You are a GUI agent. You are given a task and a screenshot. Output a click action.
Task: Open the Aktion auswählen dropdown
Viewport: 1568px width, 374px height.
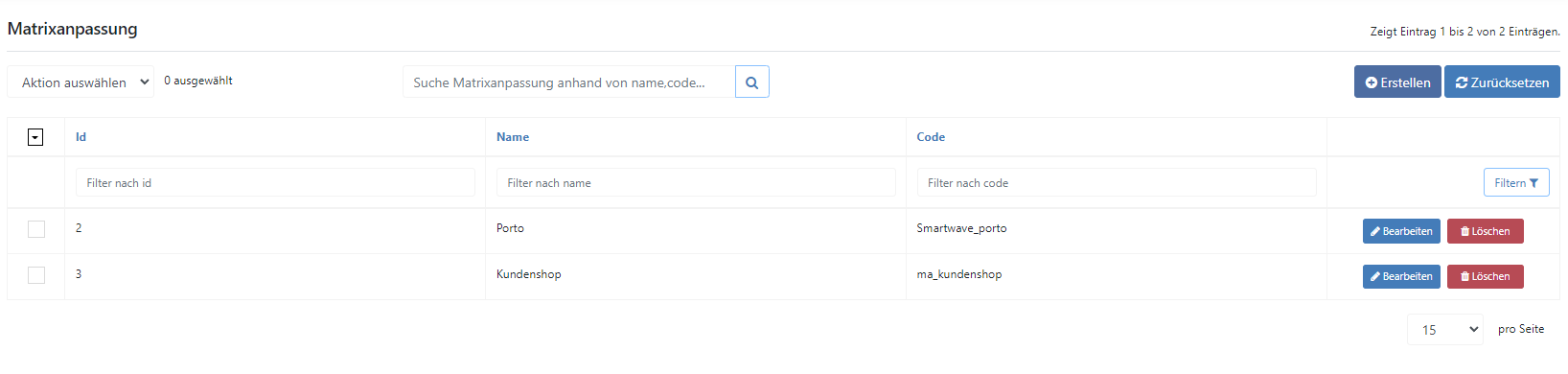[81, 82]
